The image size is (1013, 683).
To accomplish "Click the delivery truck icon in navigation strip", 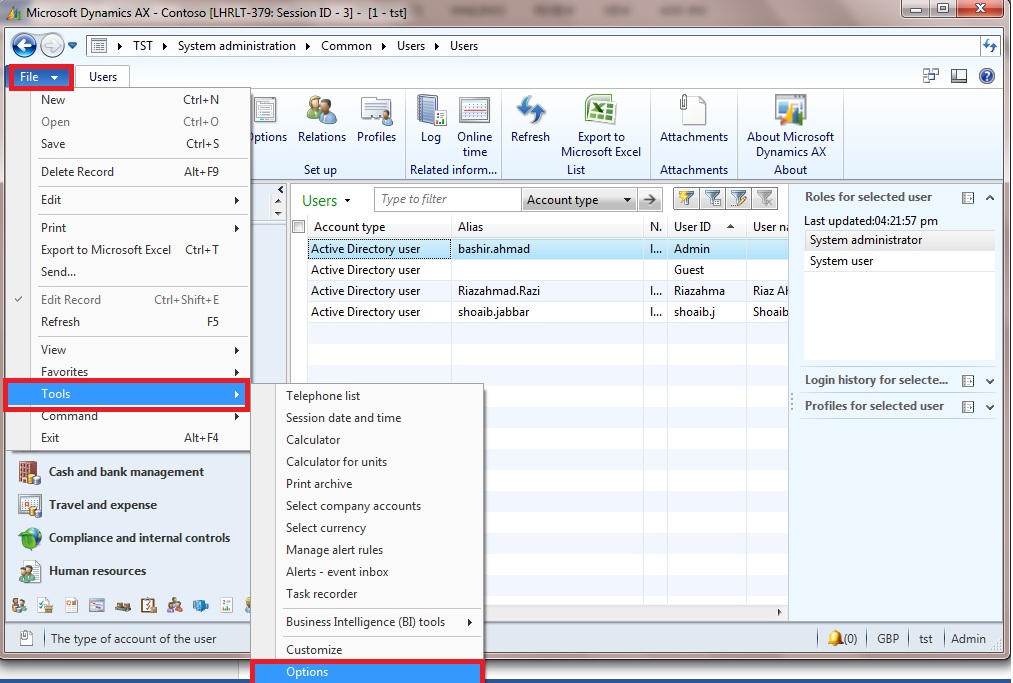I will (123, 605).
